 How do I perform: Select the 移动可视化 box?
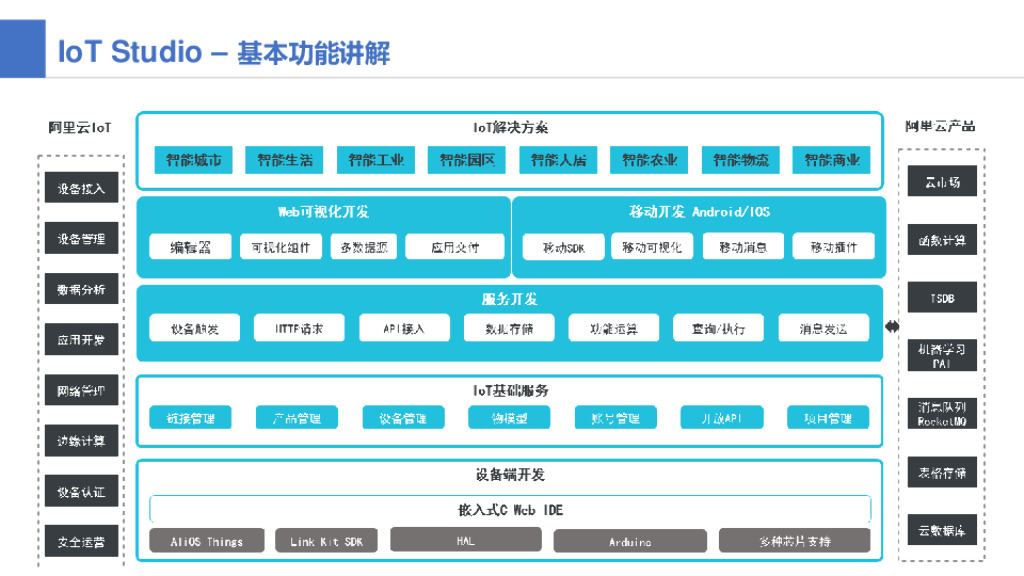[652, 247]
